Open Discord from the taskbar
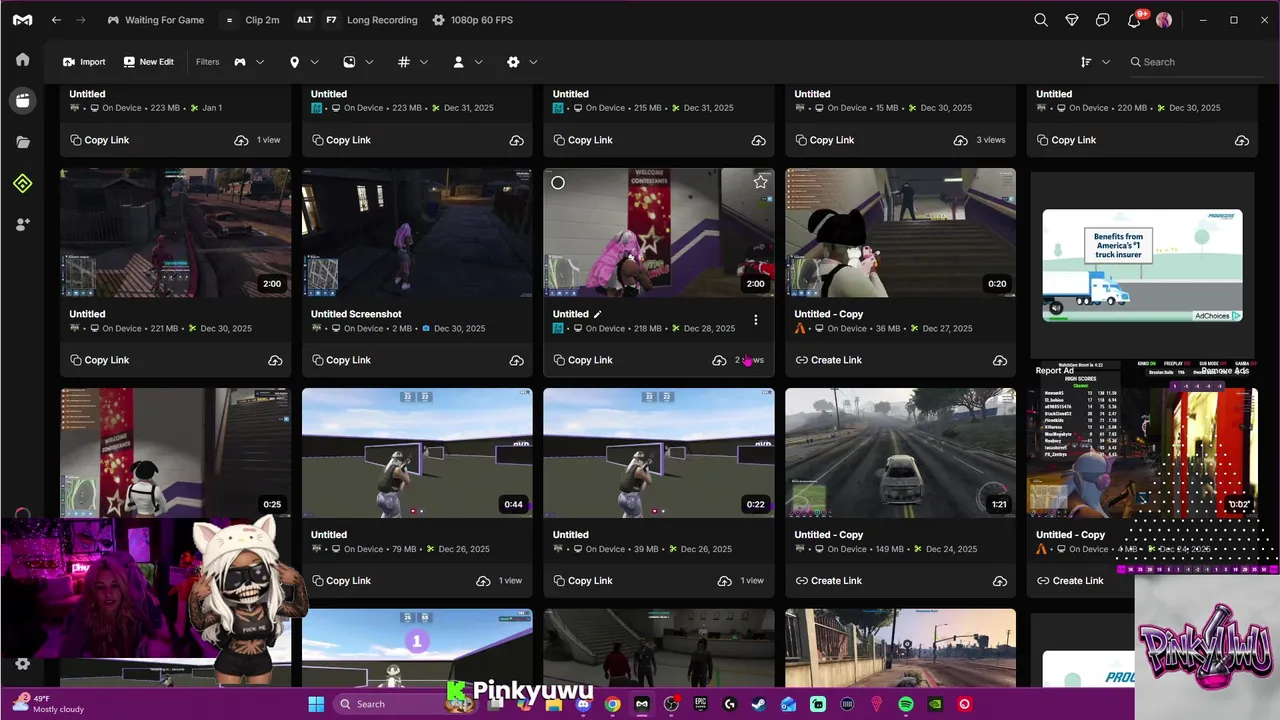Screen dimensions: 1280x720 click(583, 704)
